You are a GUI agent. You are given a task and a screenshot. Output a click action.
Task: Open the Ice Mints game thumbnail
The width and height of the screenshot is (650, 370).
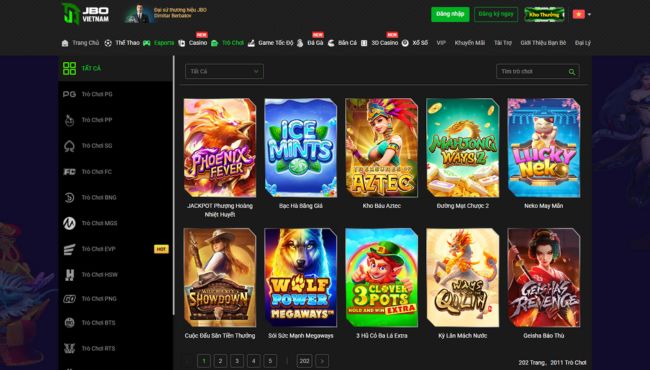coord(301,148)
